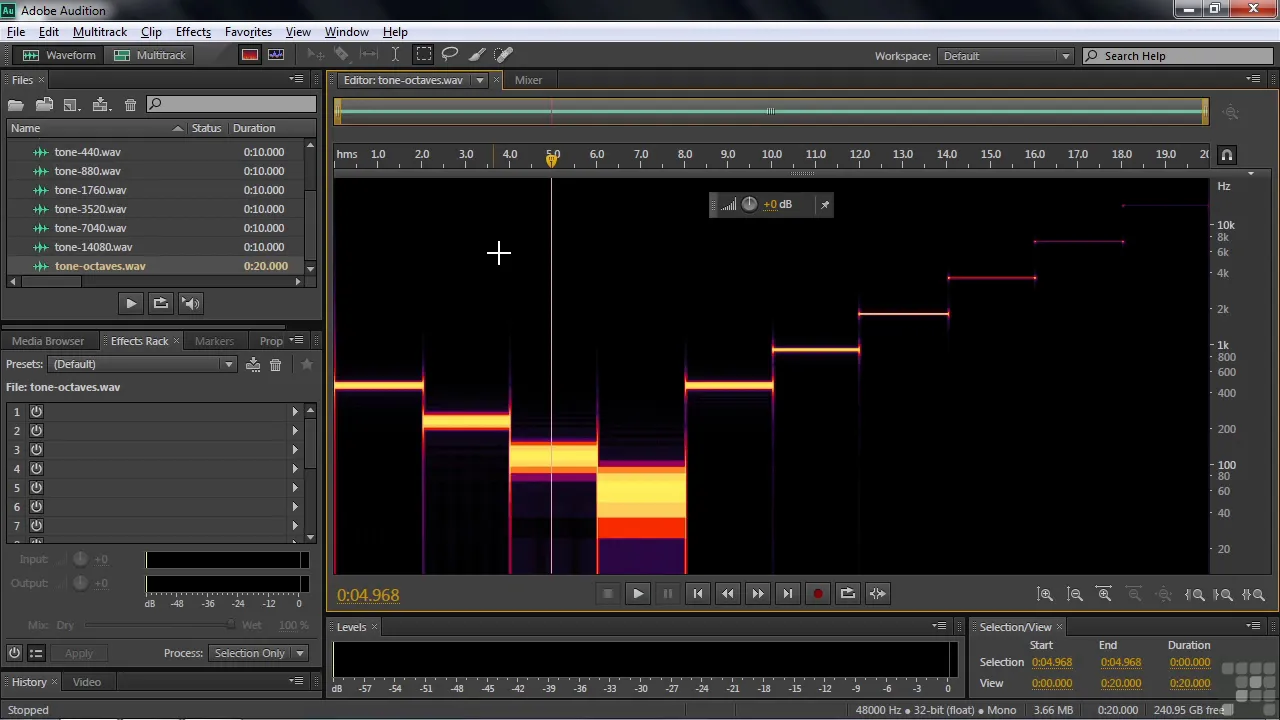Open the Levels panel options menu
This screenshot has height=720, width=1280.
pyautogui.click(x=939, y=627)
